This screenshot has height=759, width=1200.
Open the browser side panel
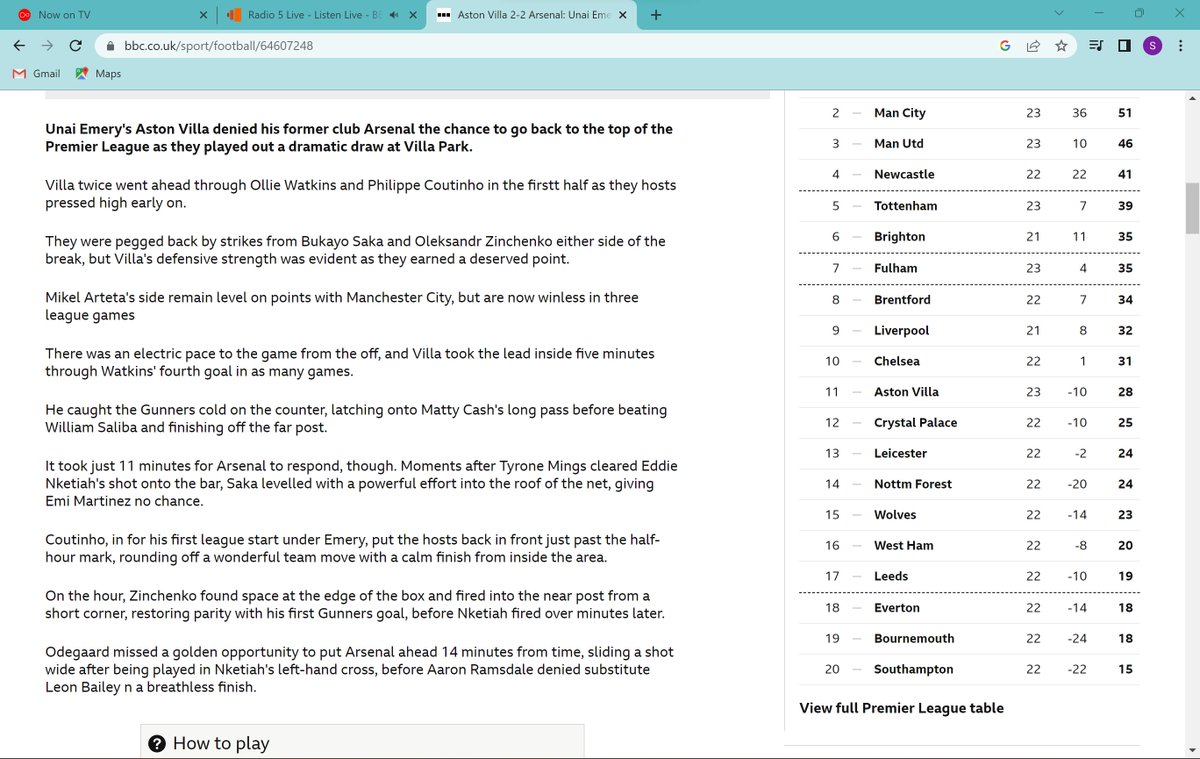pos(1124,46)
